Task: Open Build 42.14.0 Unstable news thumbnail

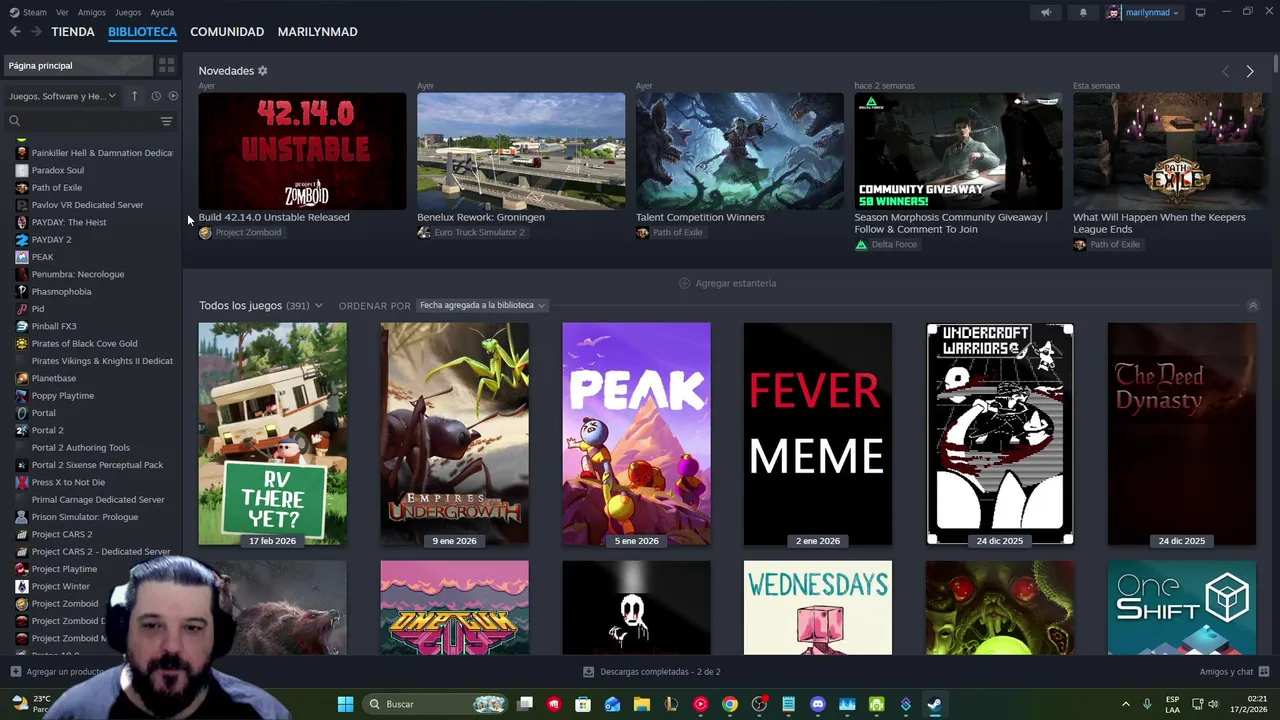Action: coord(302,151)
